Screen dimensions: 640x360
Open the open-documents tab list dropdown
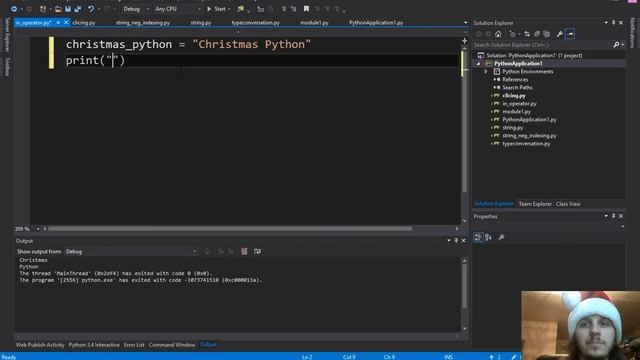465,23
